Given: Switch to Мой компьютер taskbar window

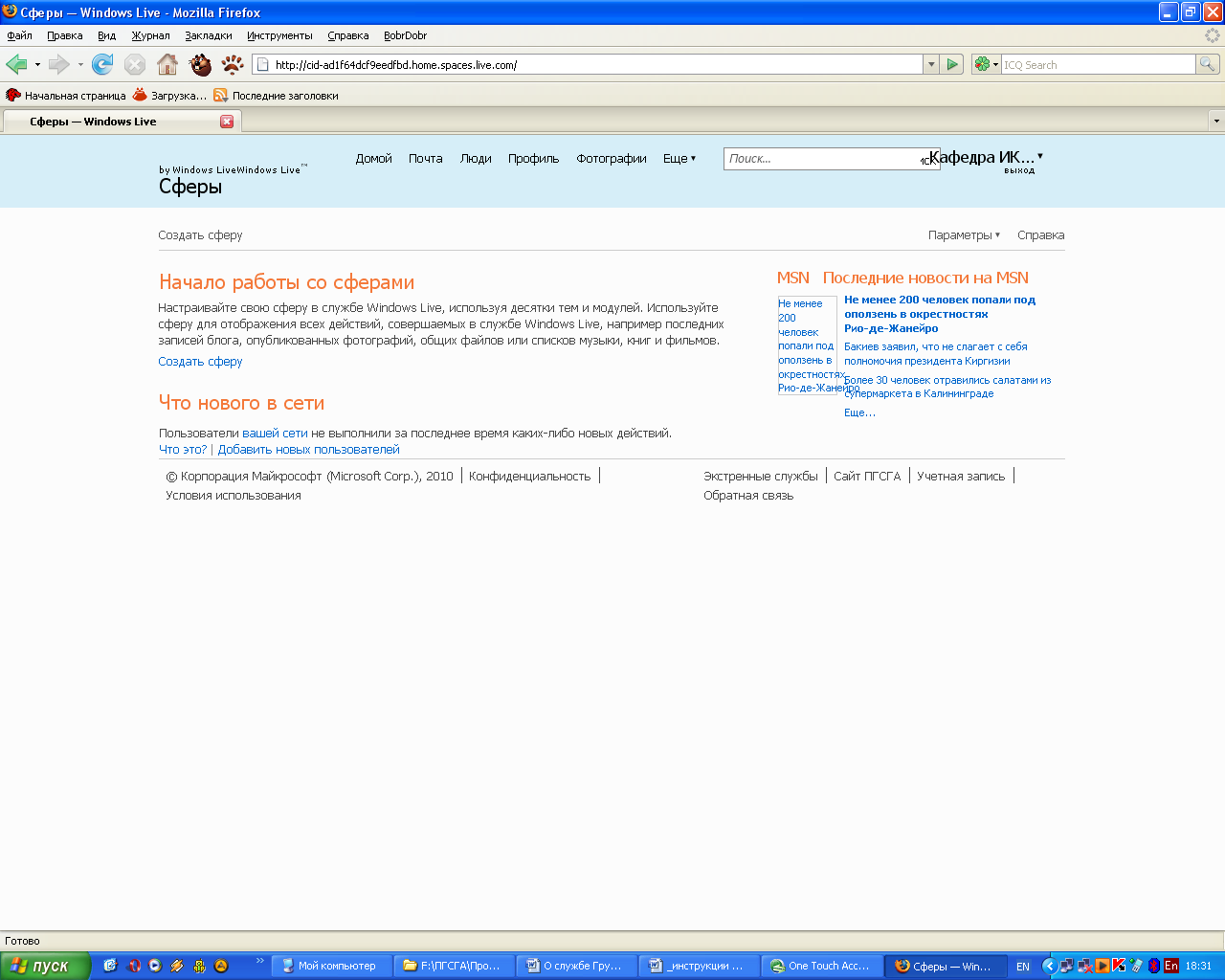Looking at the screenshot, I should [x=332, y=966].
